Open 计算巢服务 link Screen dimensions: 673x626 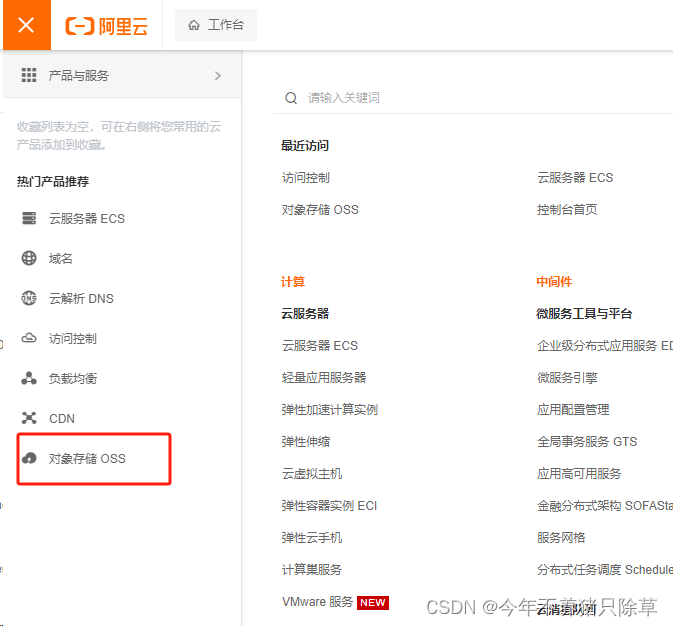click(x=312, y=569)
